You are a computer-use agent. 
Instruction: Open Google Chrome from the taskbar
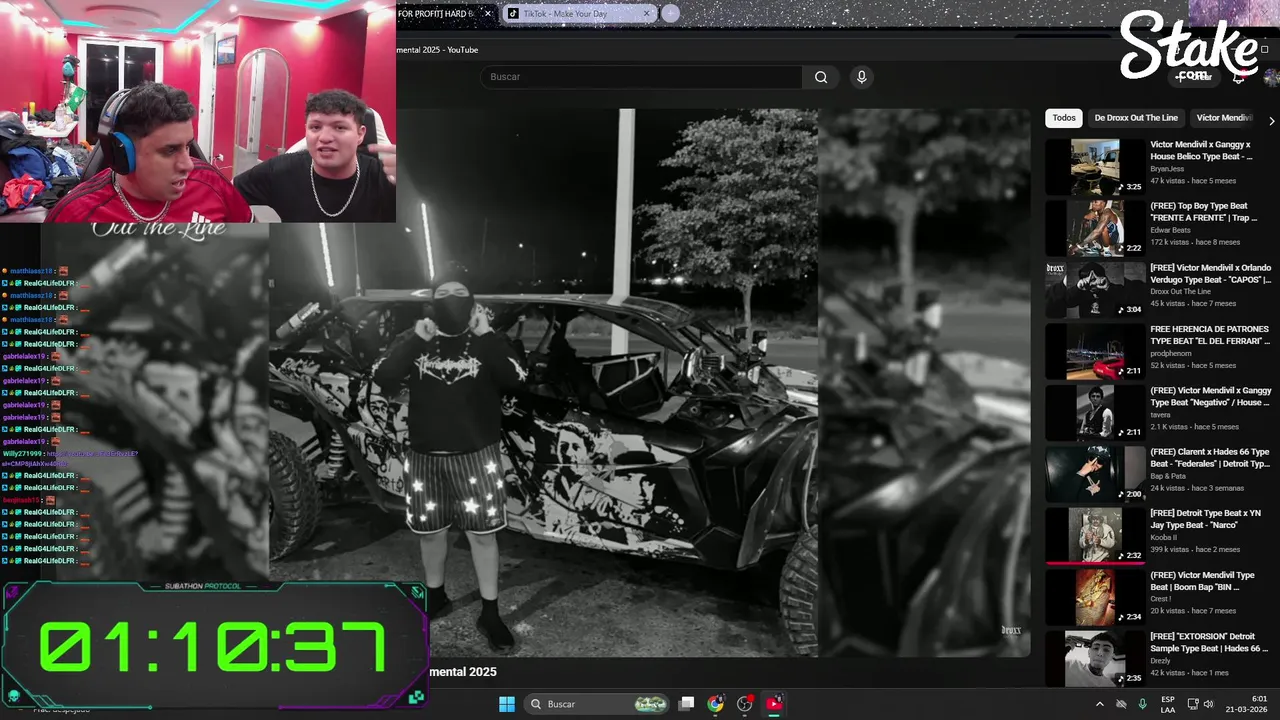[x=715, y=704]
